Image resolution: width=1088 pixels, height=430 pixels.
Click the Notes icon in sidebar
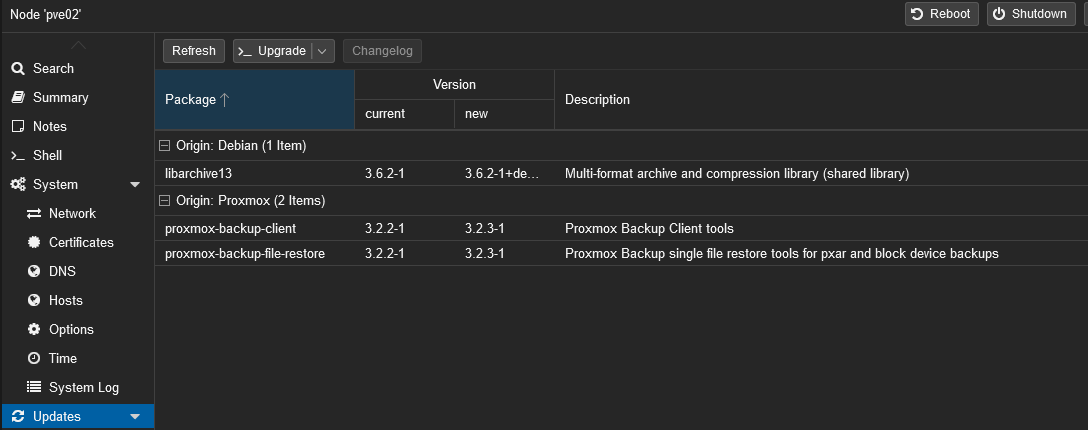click(17, 127)
